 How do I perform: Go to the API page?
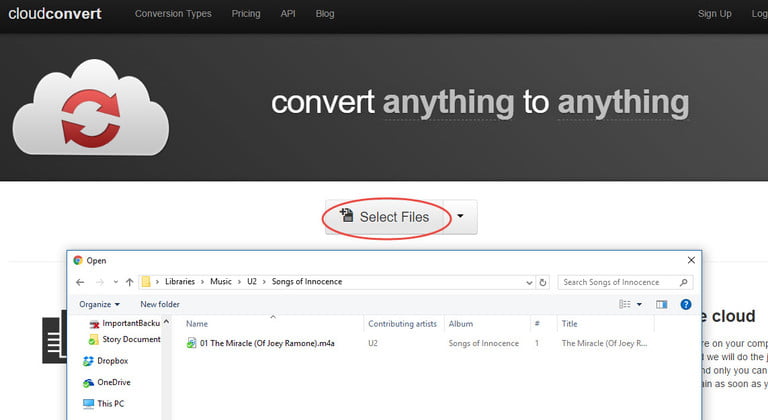pos(288,14)
